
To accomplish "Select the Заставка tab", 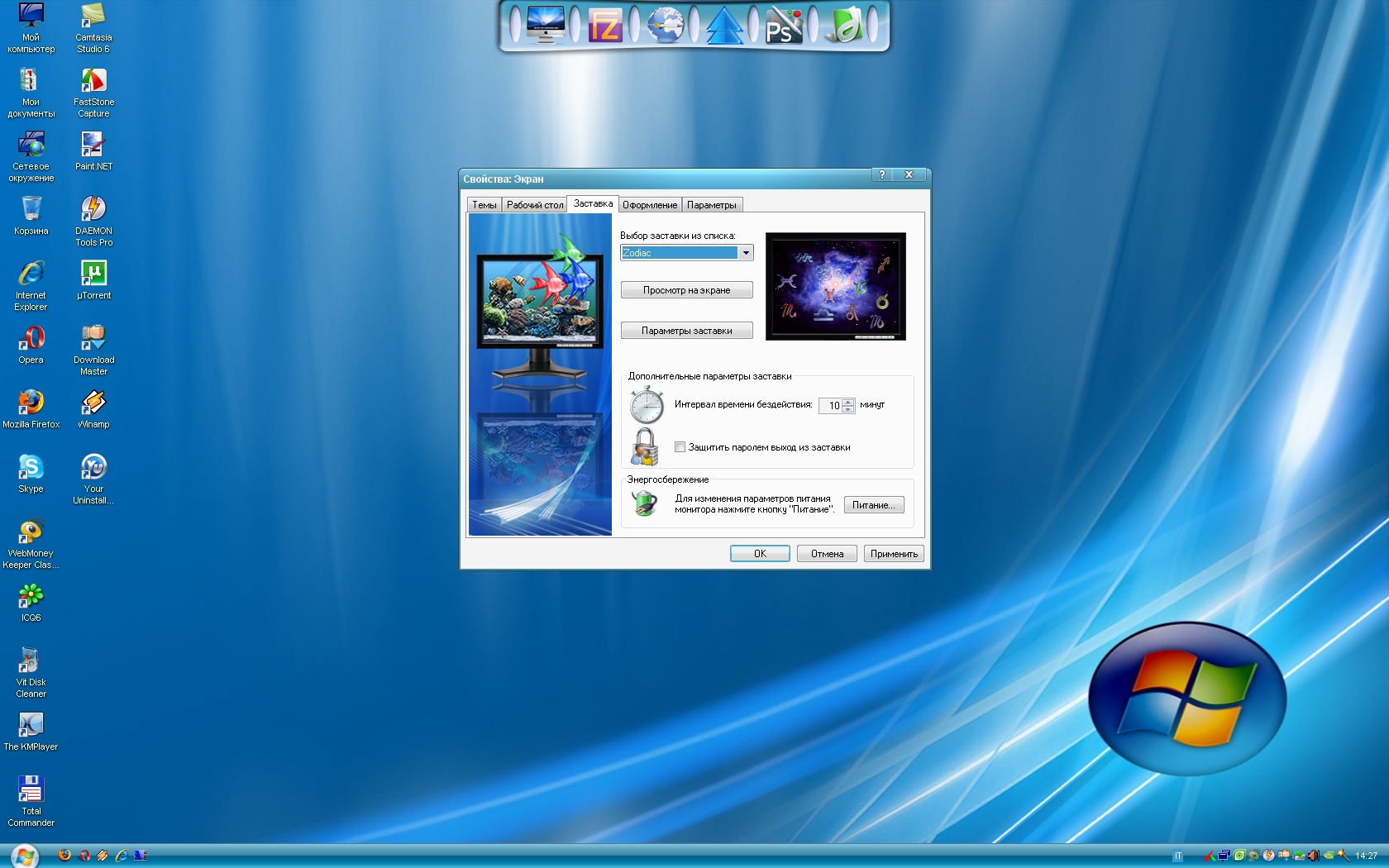I will coord(593,203).
